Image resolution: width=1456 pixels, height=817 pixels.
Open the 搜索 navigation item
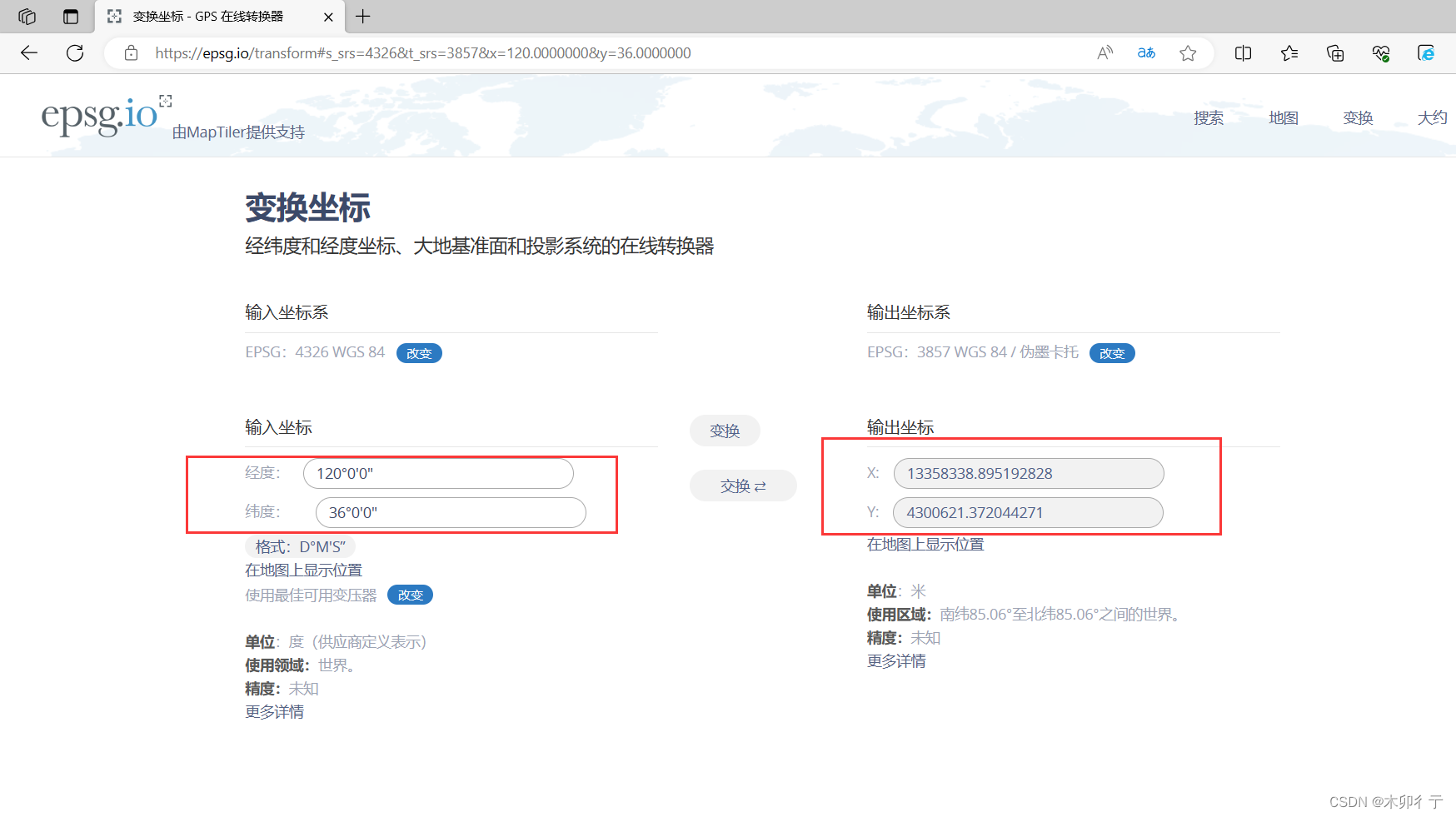[x=1209, y=118]
